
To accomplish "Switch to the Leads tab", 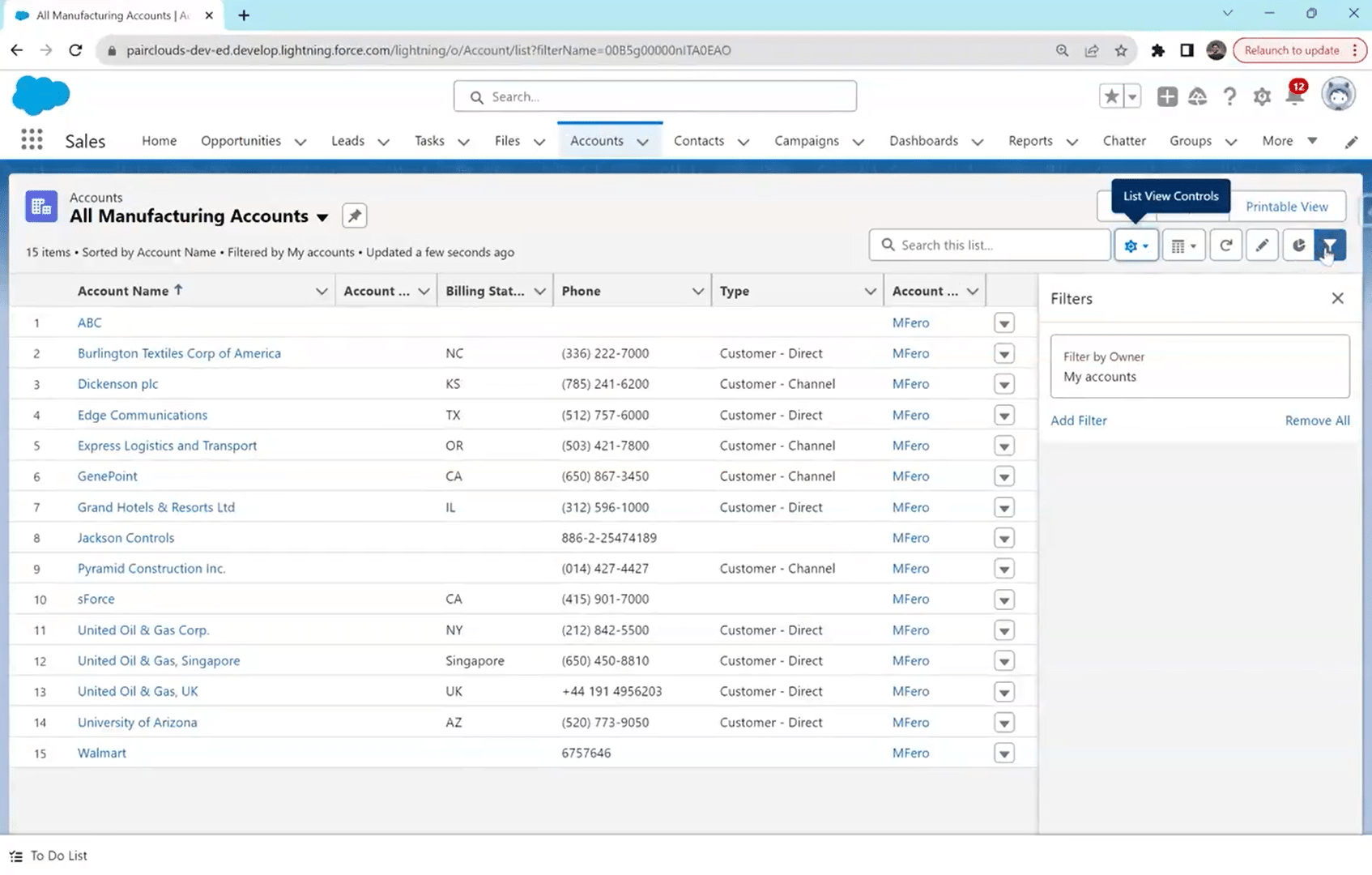I will point(347,141).
